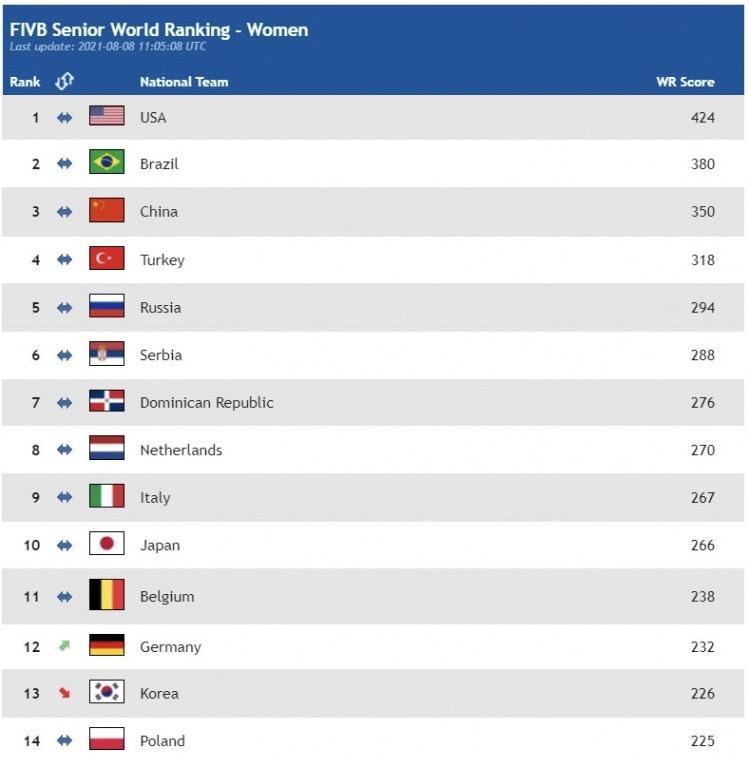Screen dimensions: 749x757
Task: Open the China team link
Action: [158, 211]
